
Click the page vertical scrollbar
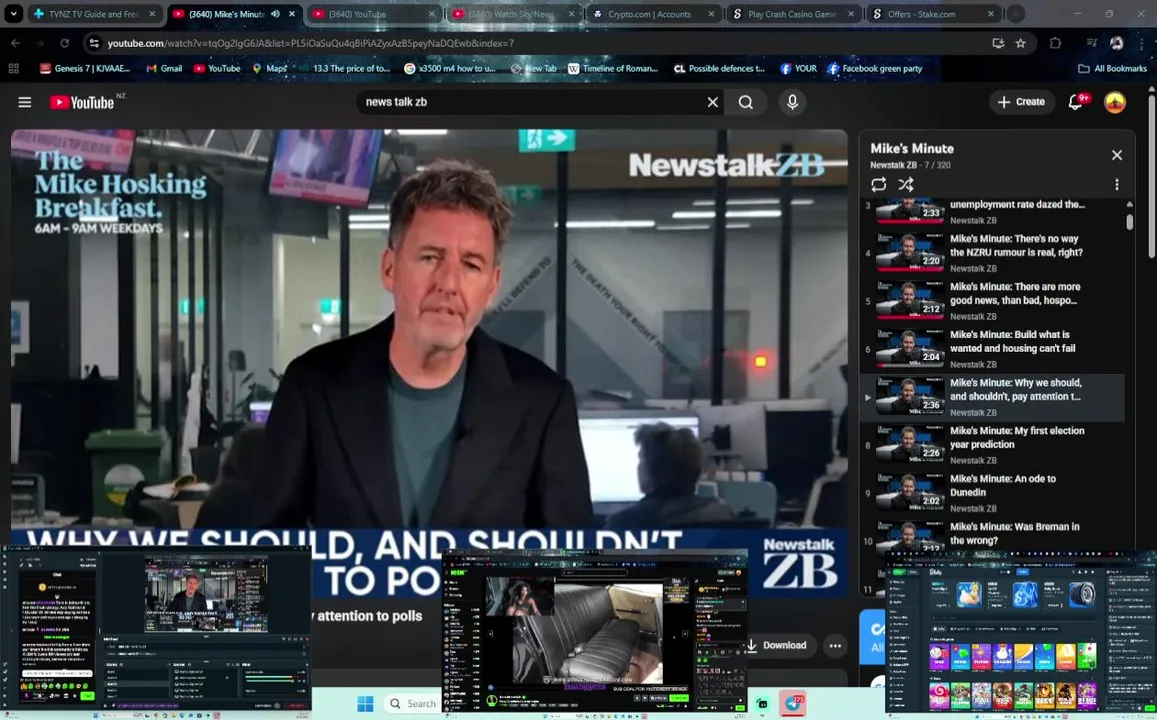(1152, 176)
